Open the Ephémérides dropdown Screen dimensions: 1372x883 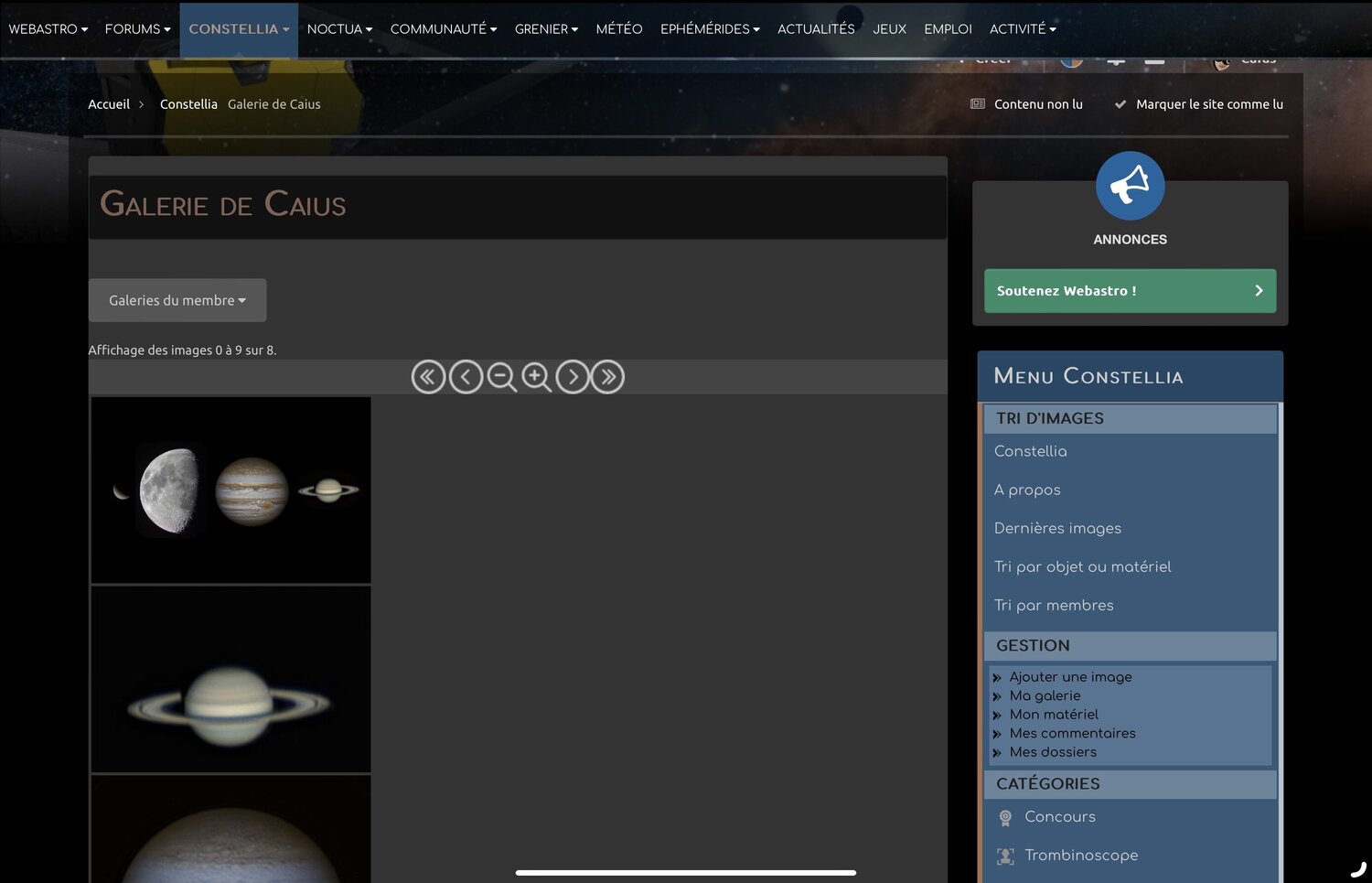(x=710, y=29)
